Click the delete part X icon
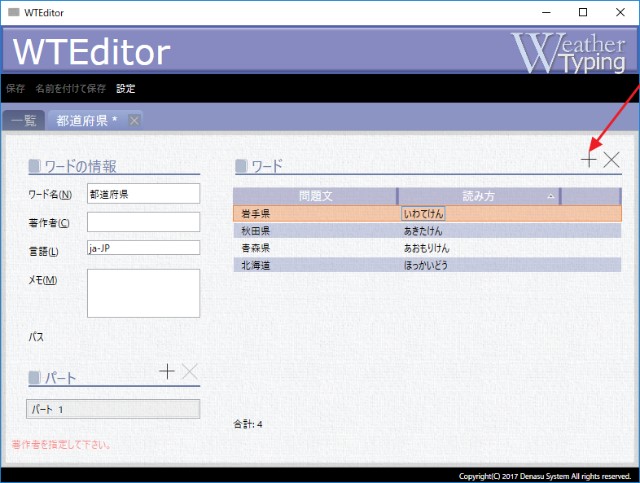640x483 pixels. click(189, 372)
